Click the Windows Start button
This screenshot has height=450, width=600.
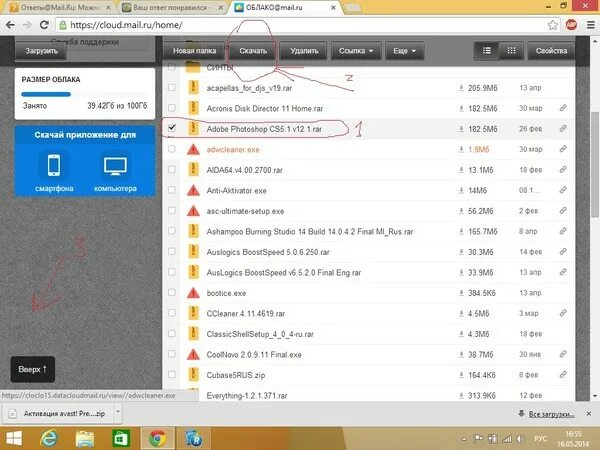[x=14, y=439]
